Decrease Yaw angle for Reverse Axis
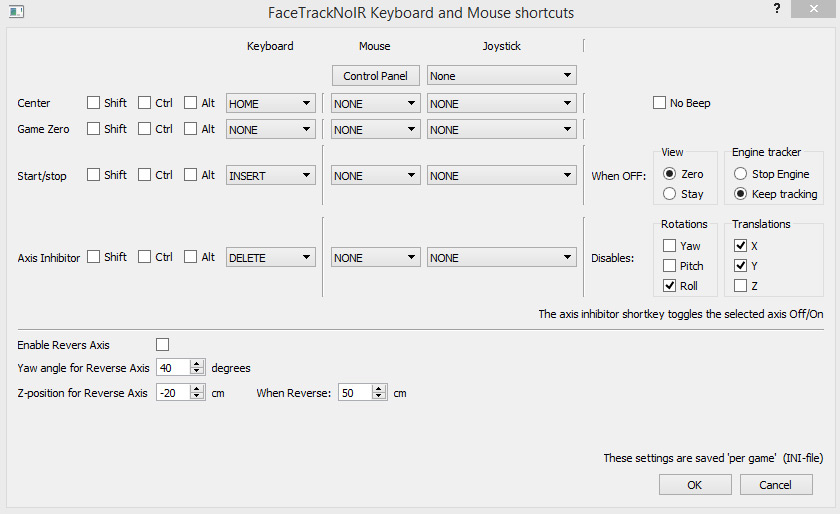 197,371
